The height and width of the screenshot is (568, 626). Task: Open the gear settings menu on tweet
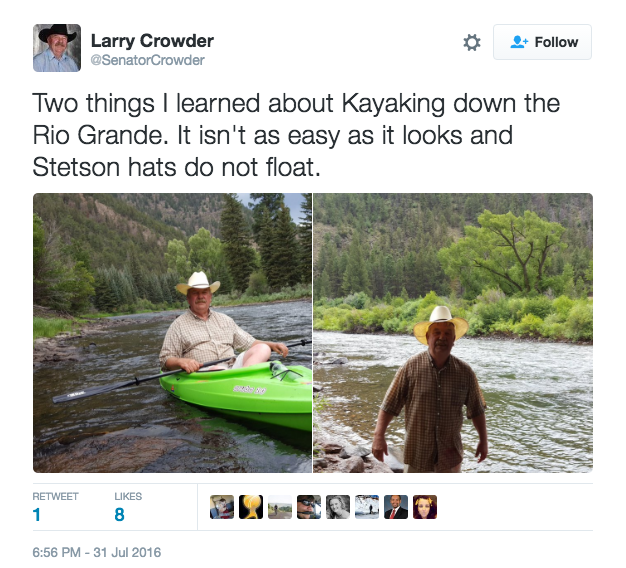pyautogui.click(x=472, y=42)
